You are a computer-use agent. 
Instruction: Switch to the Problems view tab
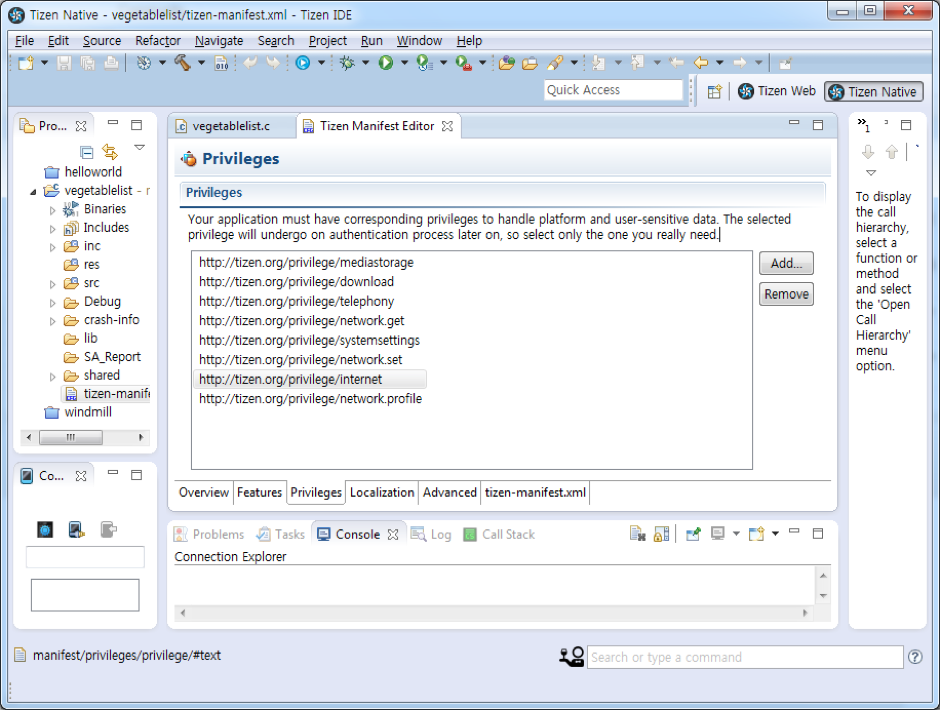[x=209, y=534]
